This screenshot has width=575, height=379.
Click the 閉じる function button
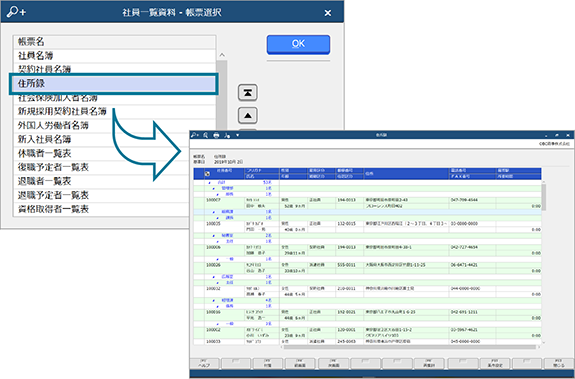(558, 364)
